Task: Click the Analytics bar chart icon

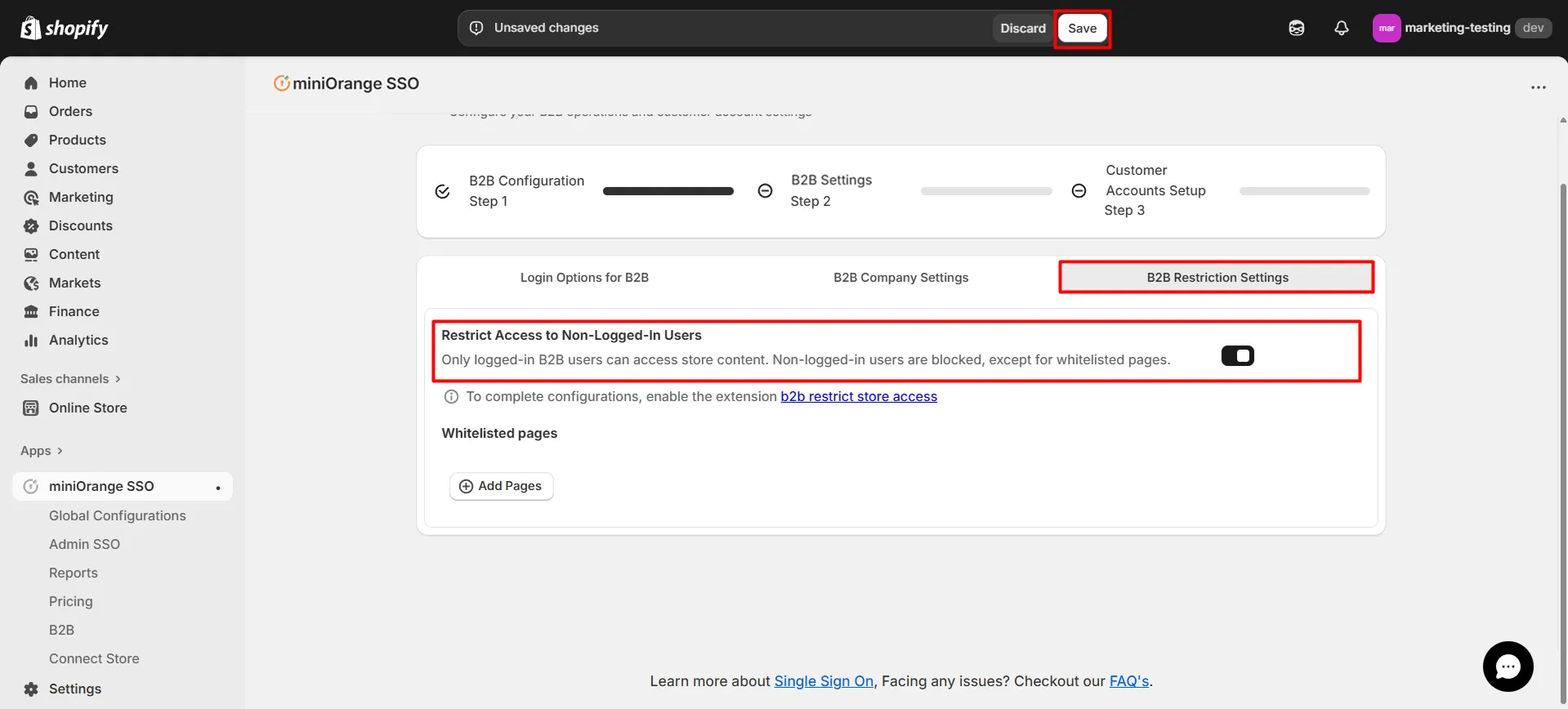Action: [31, 341]
